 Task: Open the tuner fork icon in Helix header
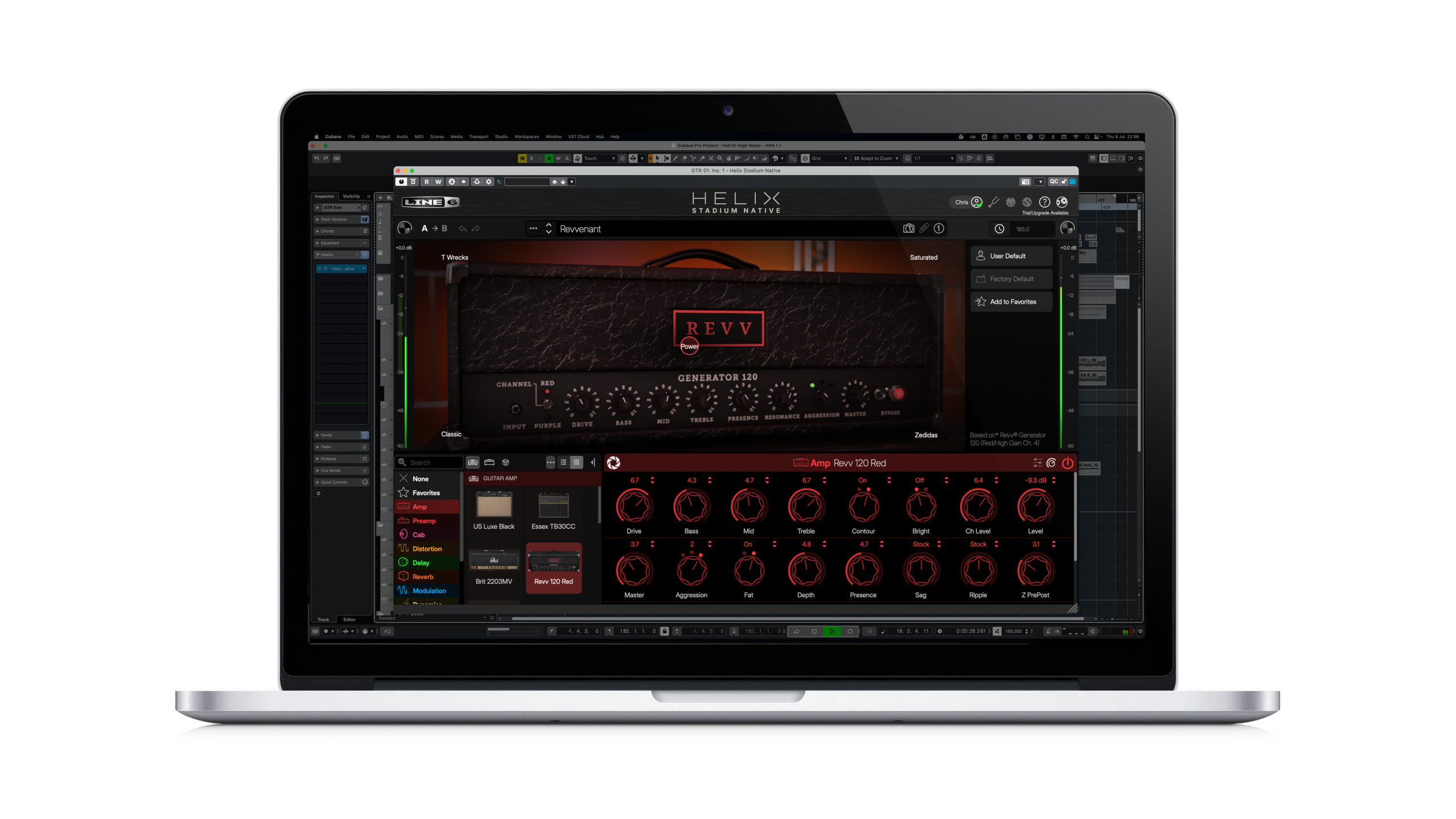tap(994, 202)
